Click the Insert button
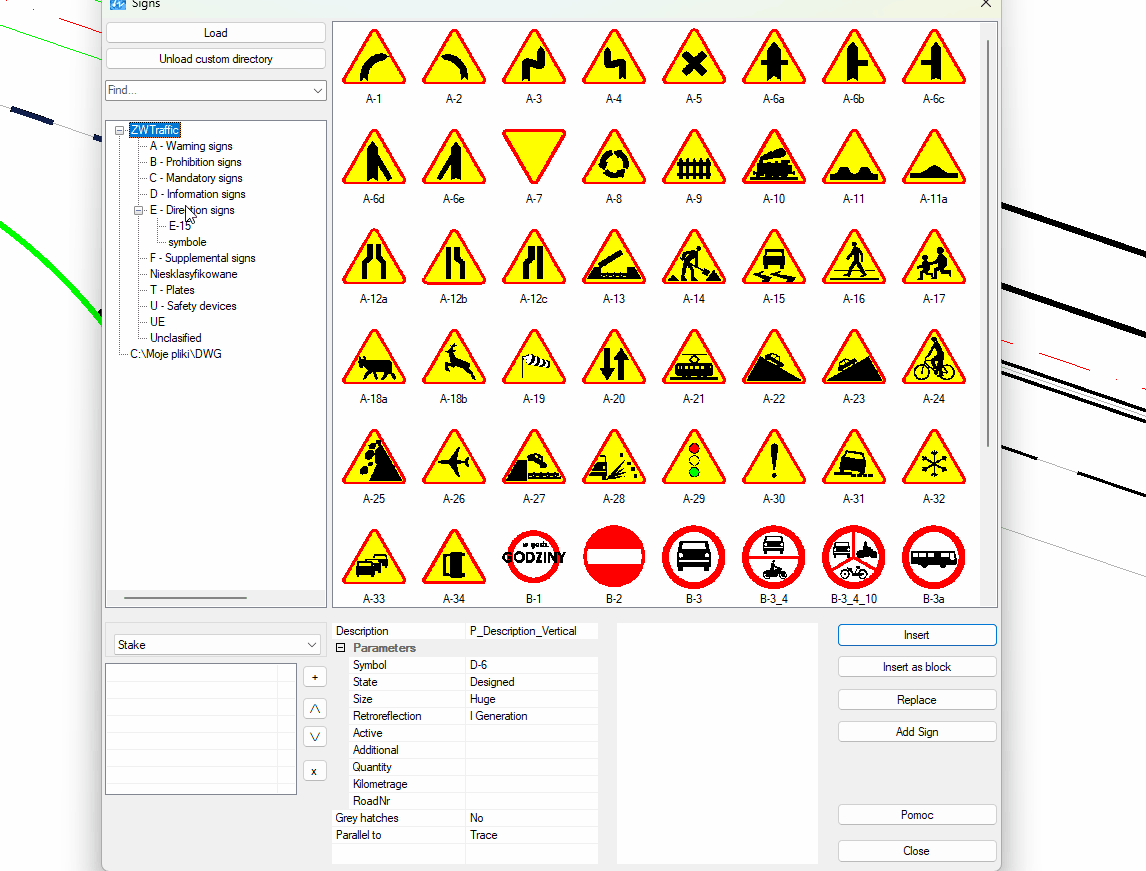1146x871 pixels. pos(917,635)
